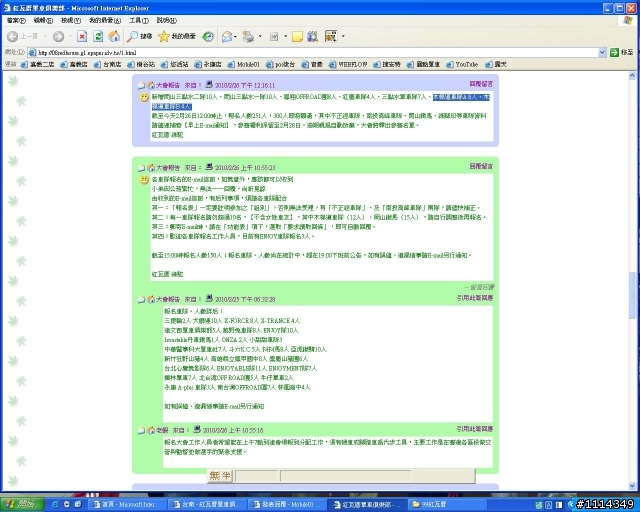Click the 移至 Go button
The width and height of the screenshot is (640, 512).
(x=622, y=53)
